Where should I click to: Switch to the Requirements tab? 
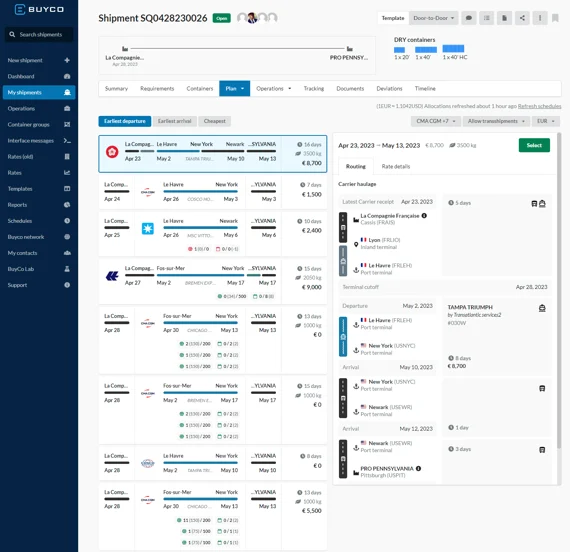(157, 88)
